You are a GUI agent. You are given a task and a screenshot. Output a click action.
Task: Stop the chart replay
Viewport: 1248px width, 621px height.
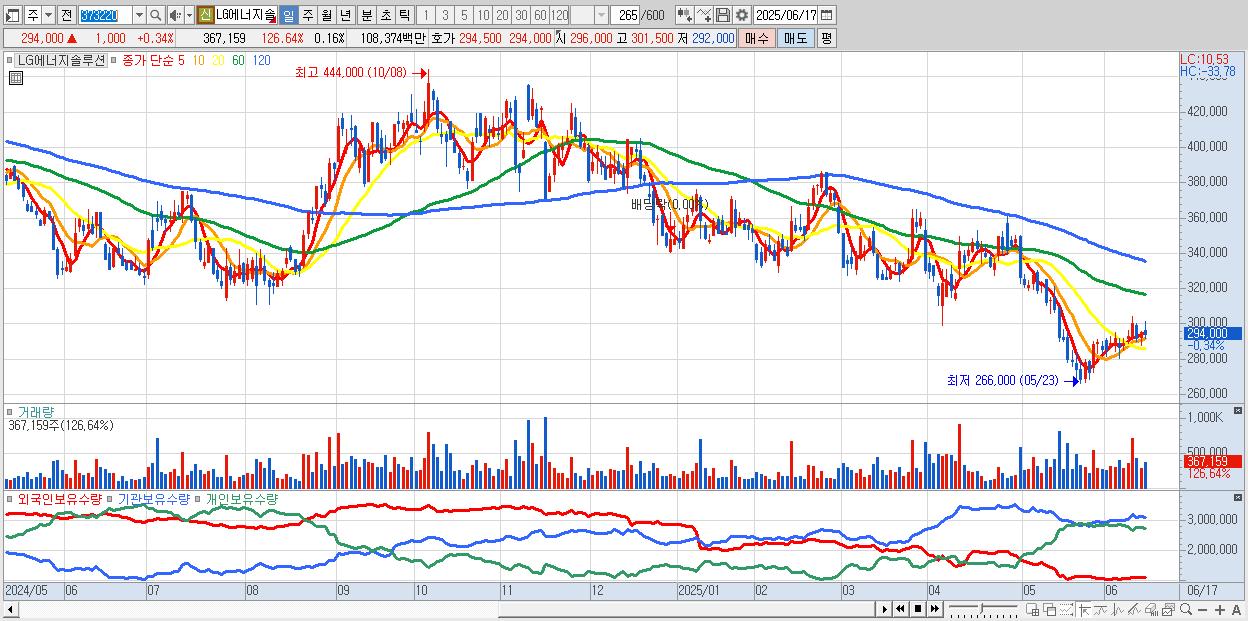[x=917, y=609]
